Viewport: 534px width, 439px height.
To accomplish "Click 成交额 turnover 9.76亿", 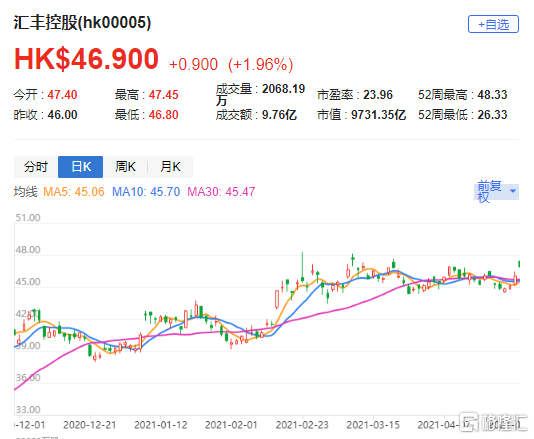I will click(279, 115).
